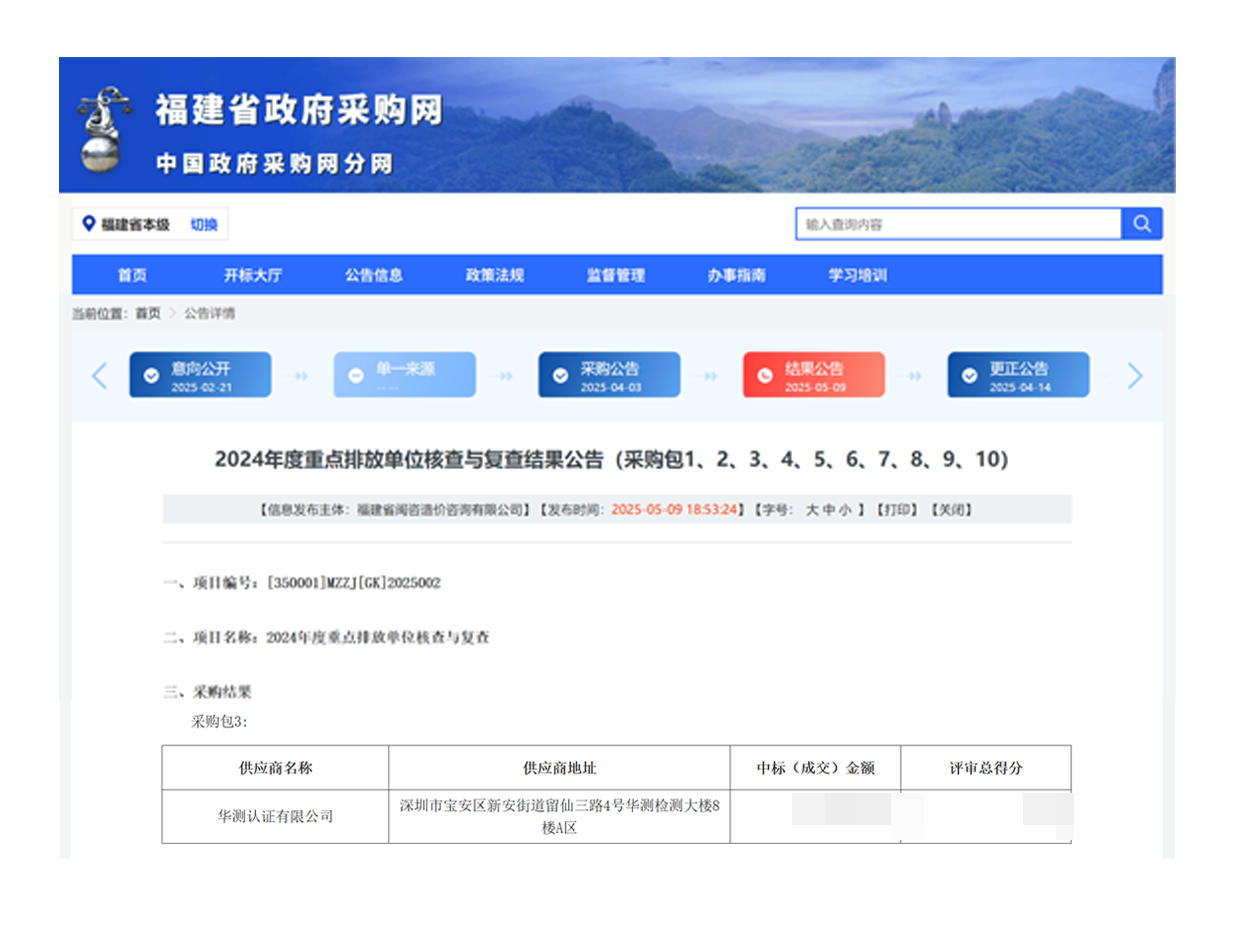This screenshot has height=932, width=1242.
Task: Click project name line 2024年度重点排放单位核查与复查
Action: [378, 637]
